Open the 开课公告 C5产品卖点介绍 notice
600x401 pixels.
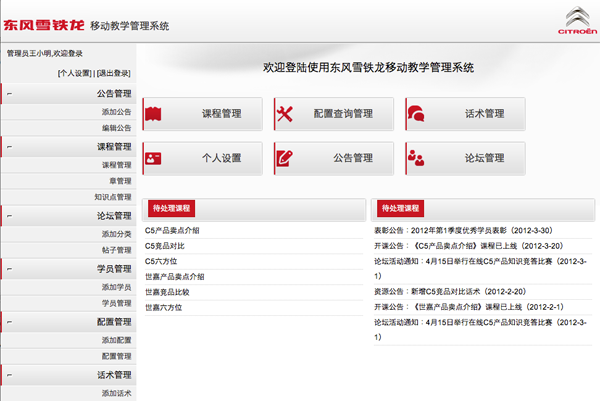tap(469, 246)
